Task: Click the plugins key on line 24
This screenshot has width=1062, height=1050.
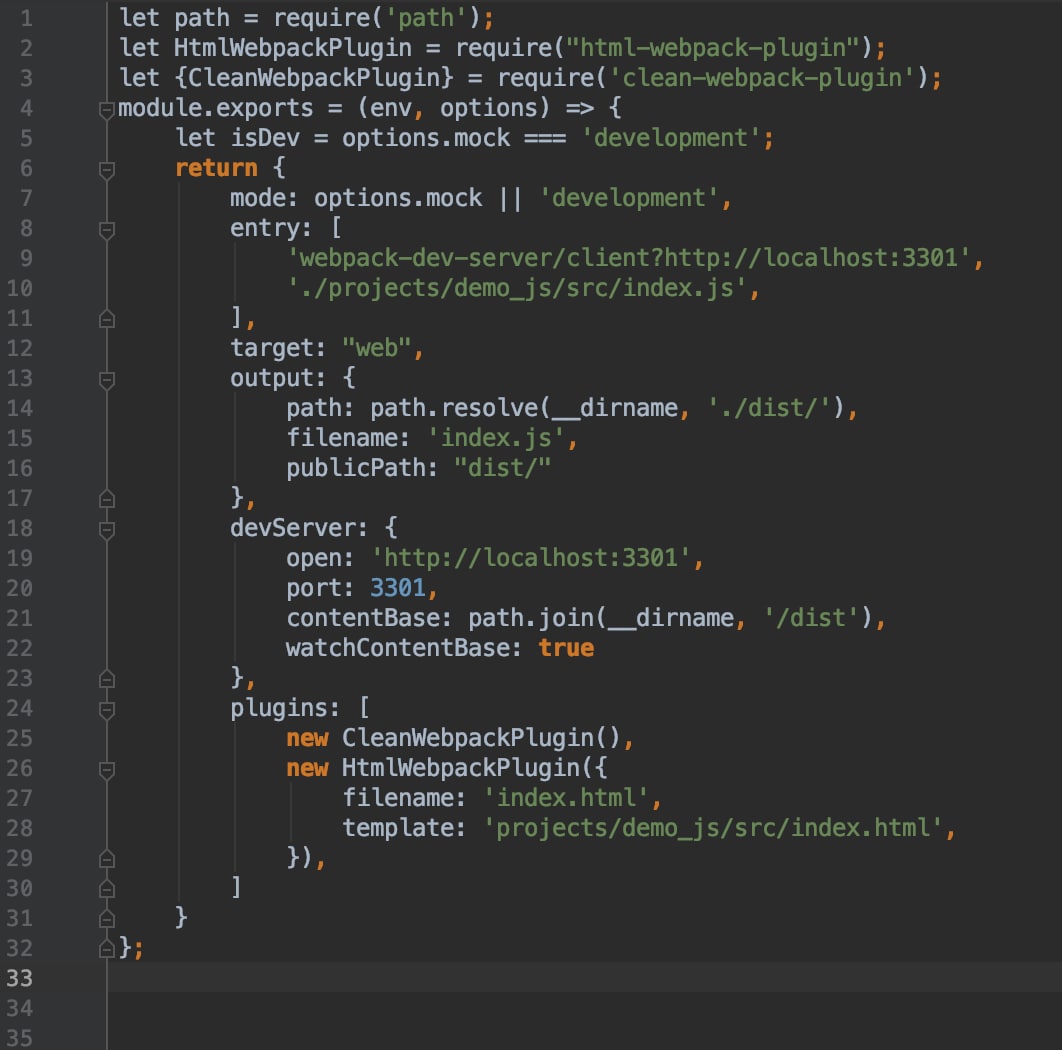Action: coord(279,708)
